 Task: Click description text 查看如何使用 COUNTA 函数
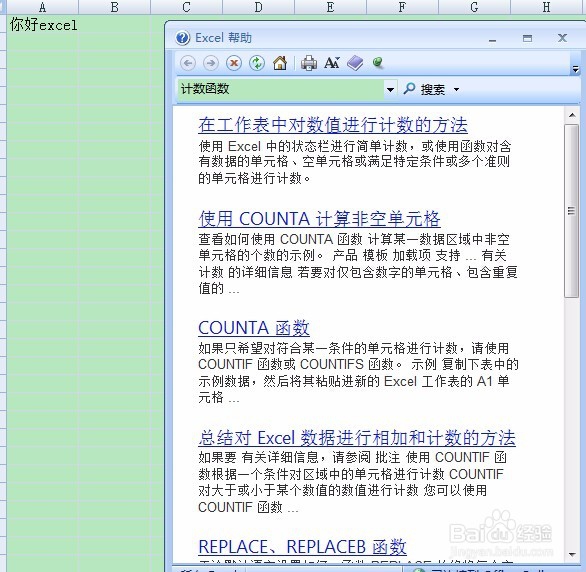pyautogui.click(x=280, y=239)
